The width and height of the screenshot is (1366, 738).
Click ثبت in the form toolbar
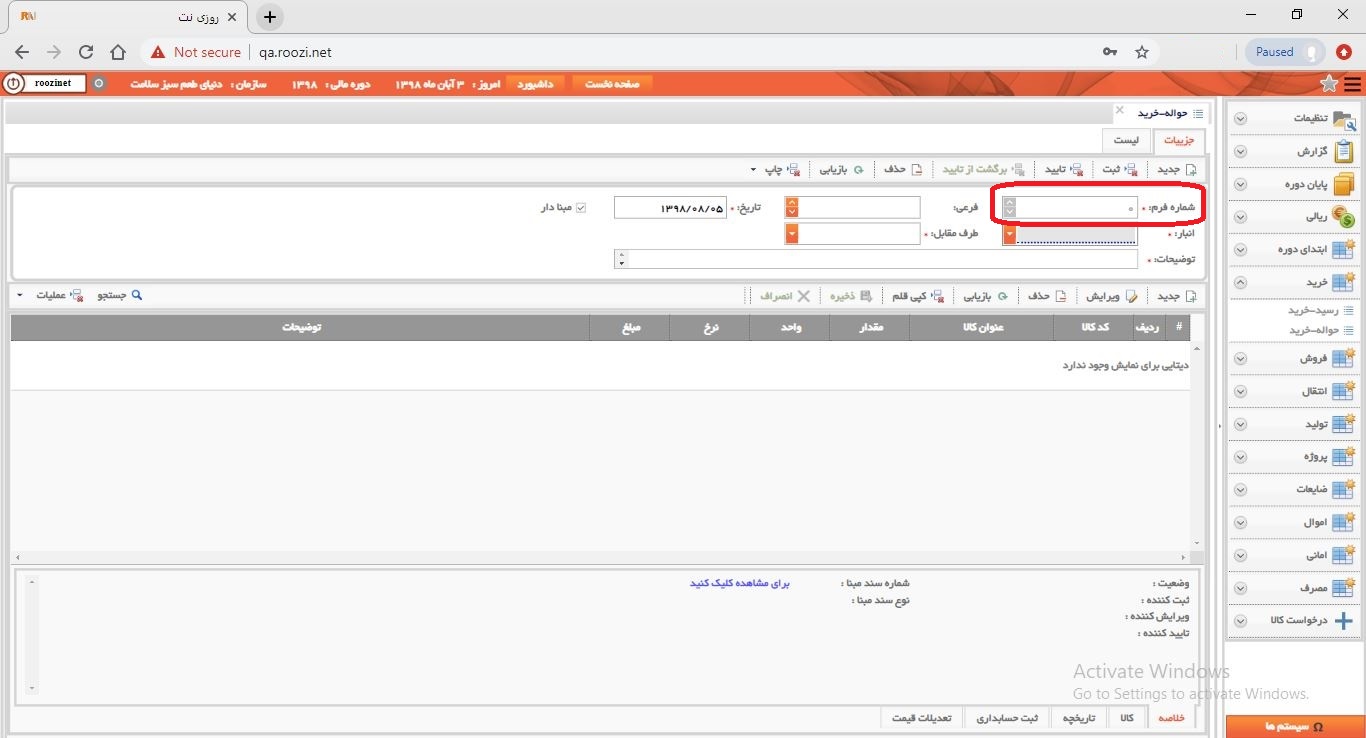[x=1120, y=170]
